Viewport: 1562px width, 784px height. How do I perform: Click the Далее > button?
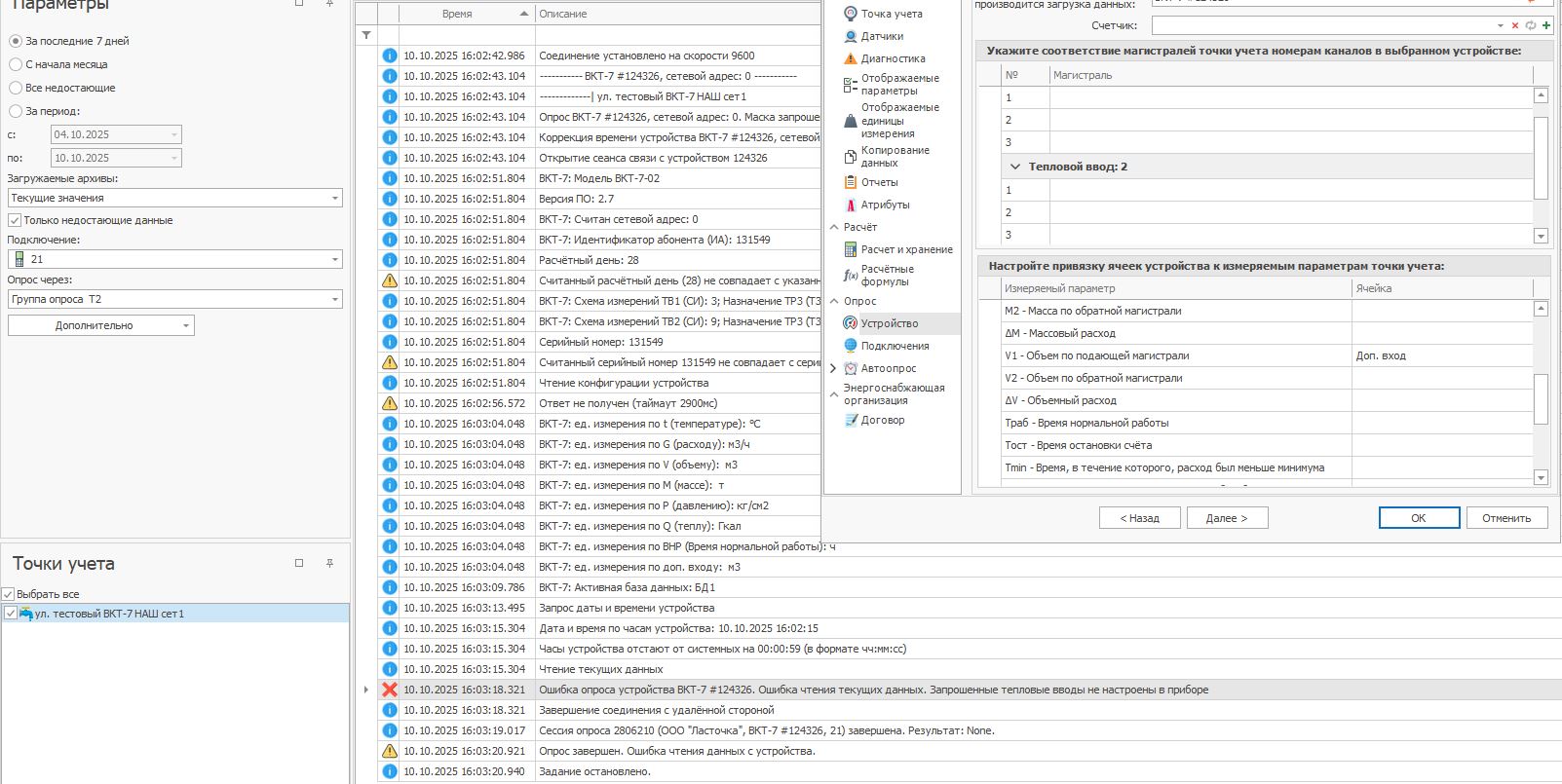click(1227, 518)
